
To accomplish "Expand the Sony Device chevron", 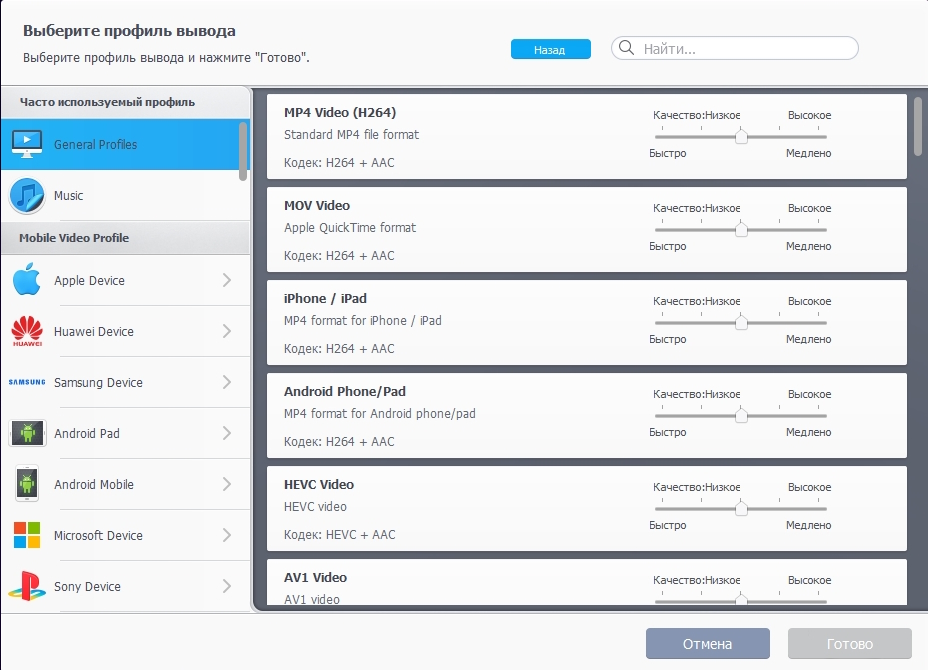I will (x=227, y=586).
